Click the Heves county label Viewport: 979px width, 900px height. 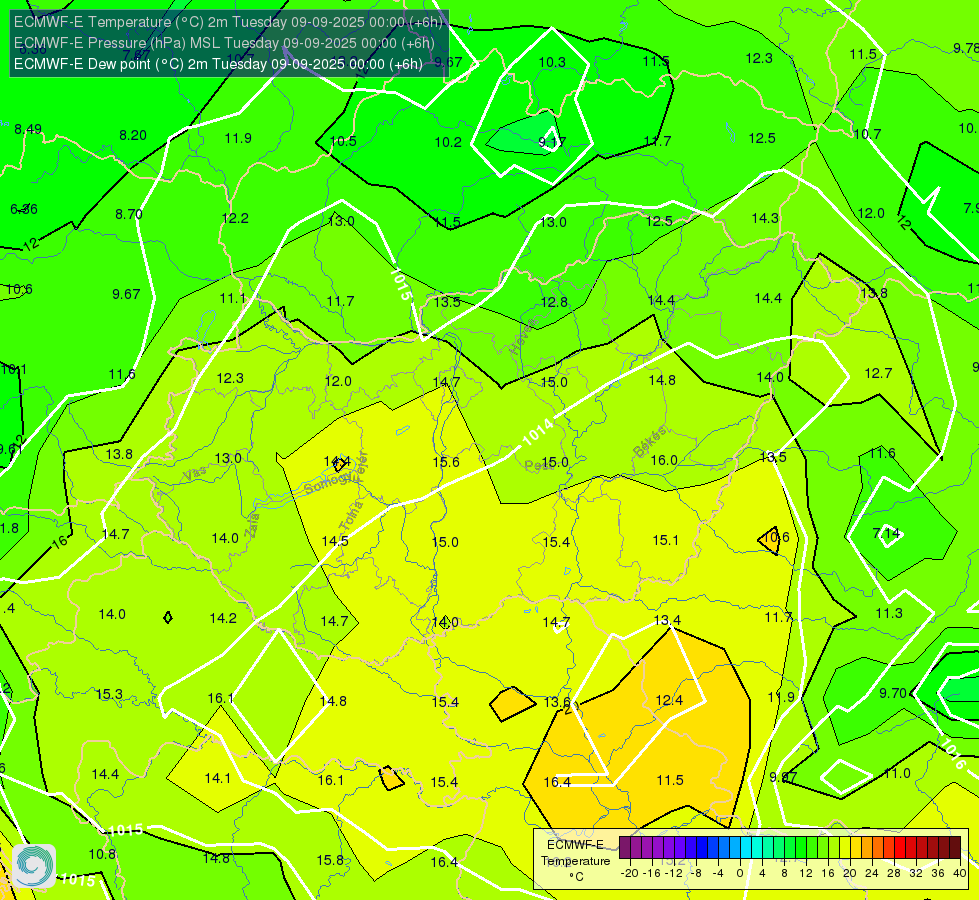[x=523, y=337]
